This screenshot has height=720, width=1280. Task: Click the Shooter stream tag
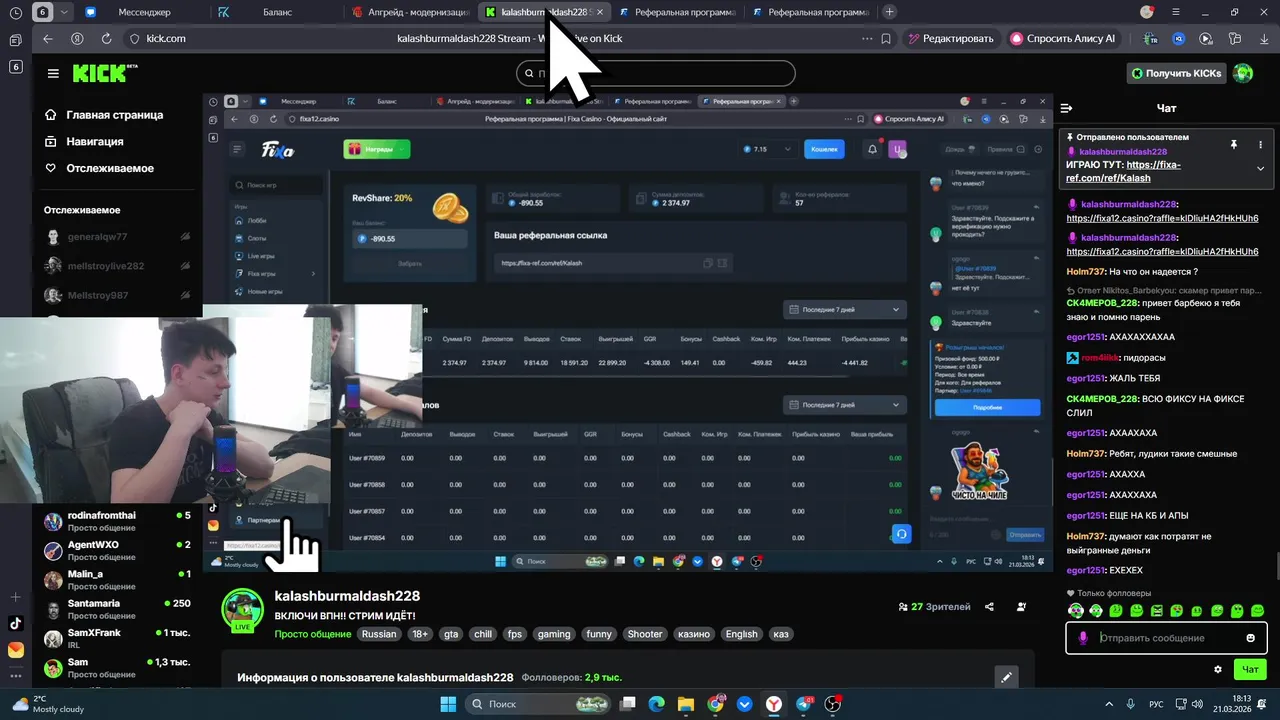click(644, 634)
